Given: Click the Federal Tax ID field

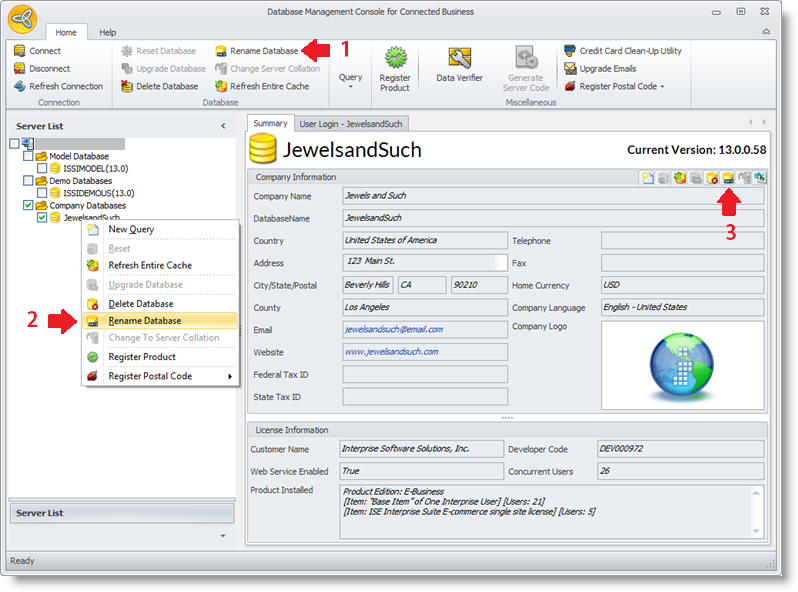Looking at the screenshot, I should (x=425, y=375).
